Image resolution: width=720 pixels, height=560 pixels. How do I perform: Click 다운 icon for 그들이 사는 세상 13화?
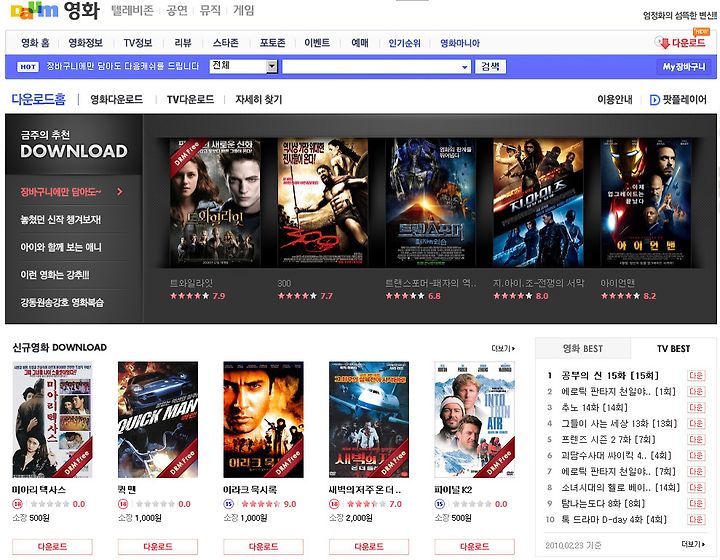pyautogui.click(x=696, y=424)
